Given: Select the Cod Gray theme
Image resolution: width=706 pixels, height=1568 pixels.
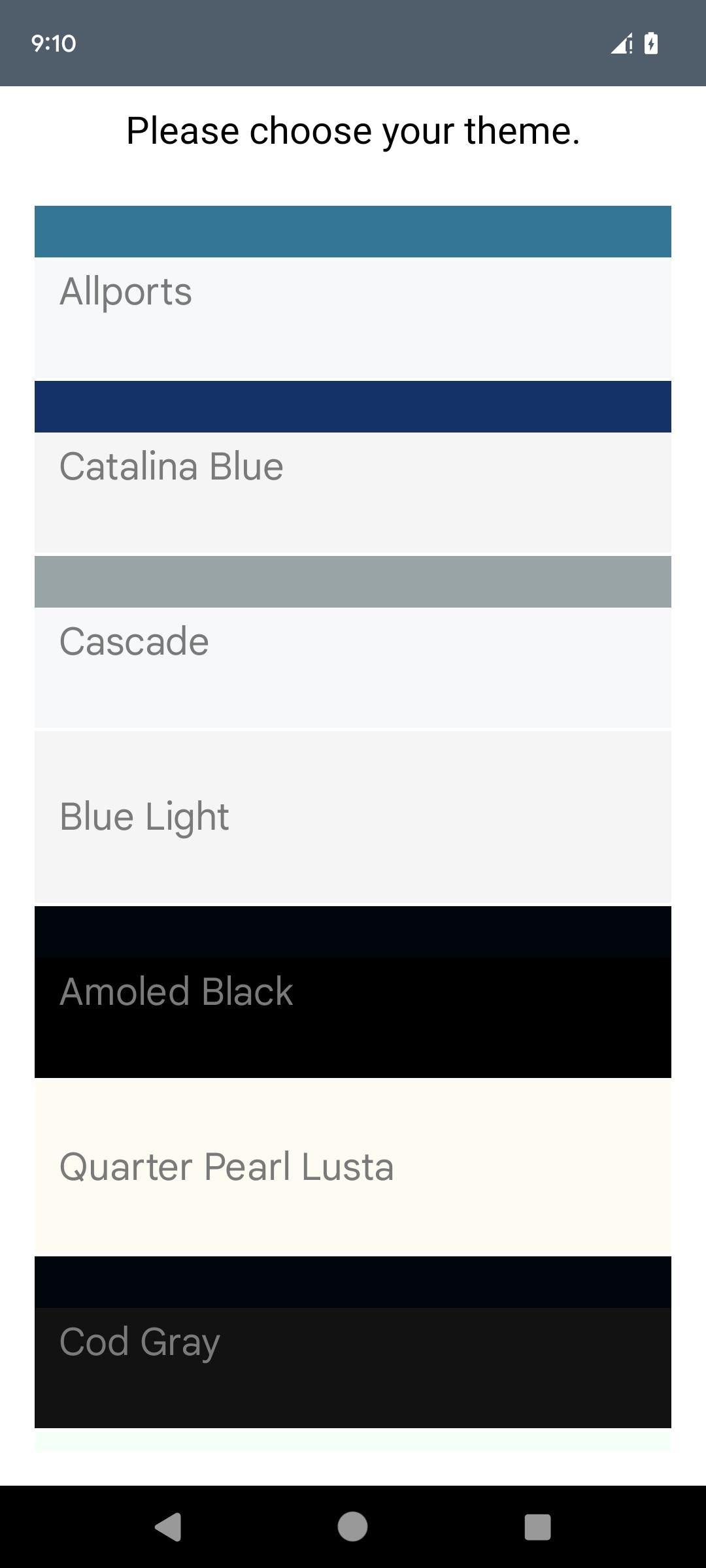Looking at the screenshot, I should click(x=353, y=1343).
